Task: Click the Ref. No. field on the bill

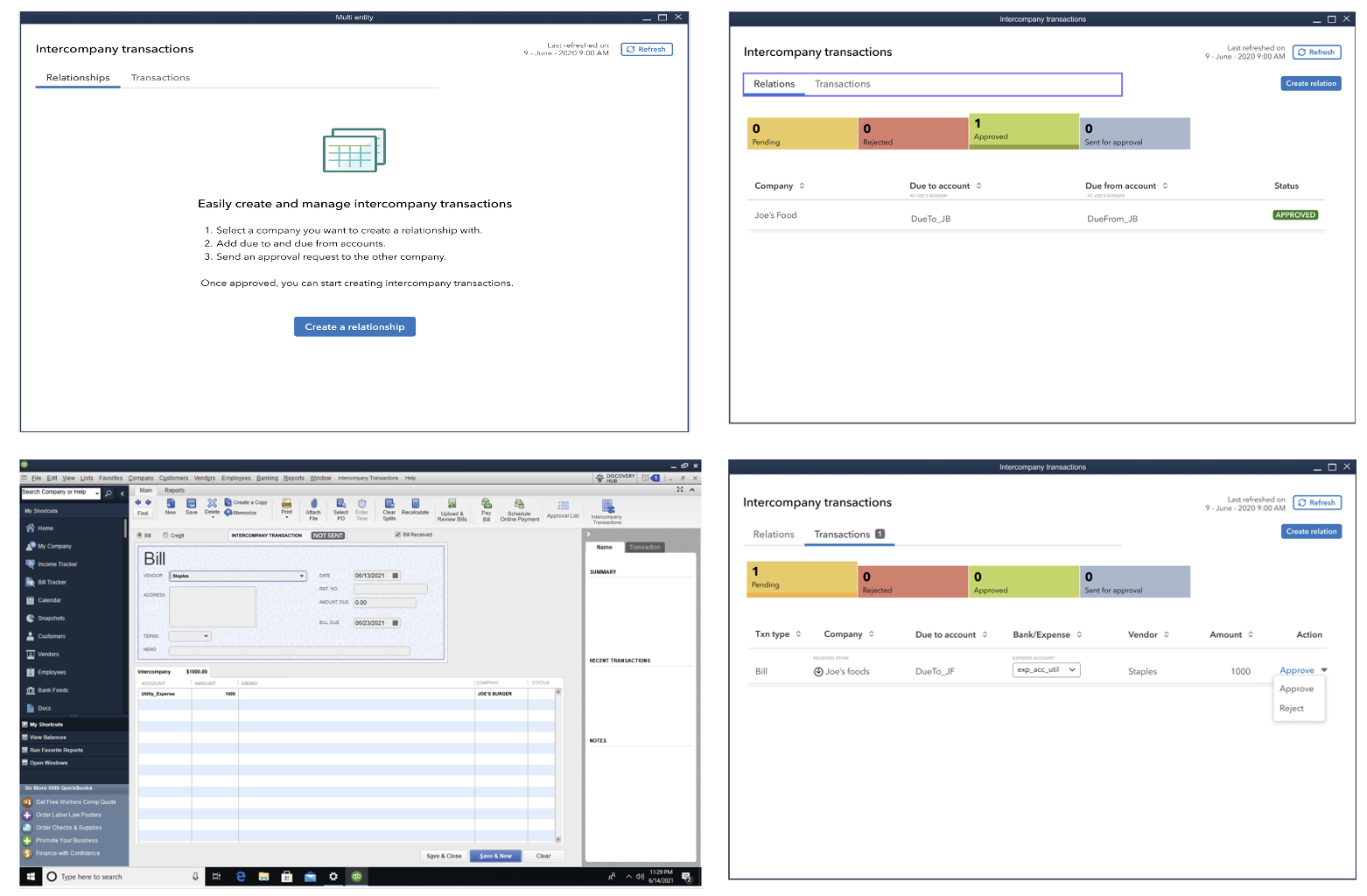Action: point(390,589)
